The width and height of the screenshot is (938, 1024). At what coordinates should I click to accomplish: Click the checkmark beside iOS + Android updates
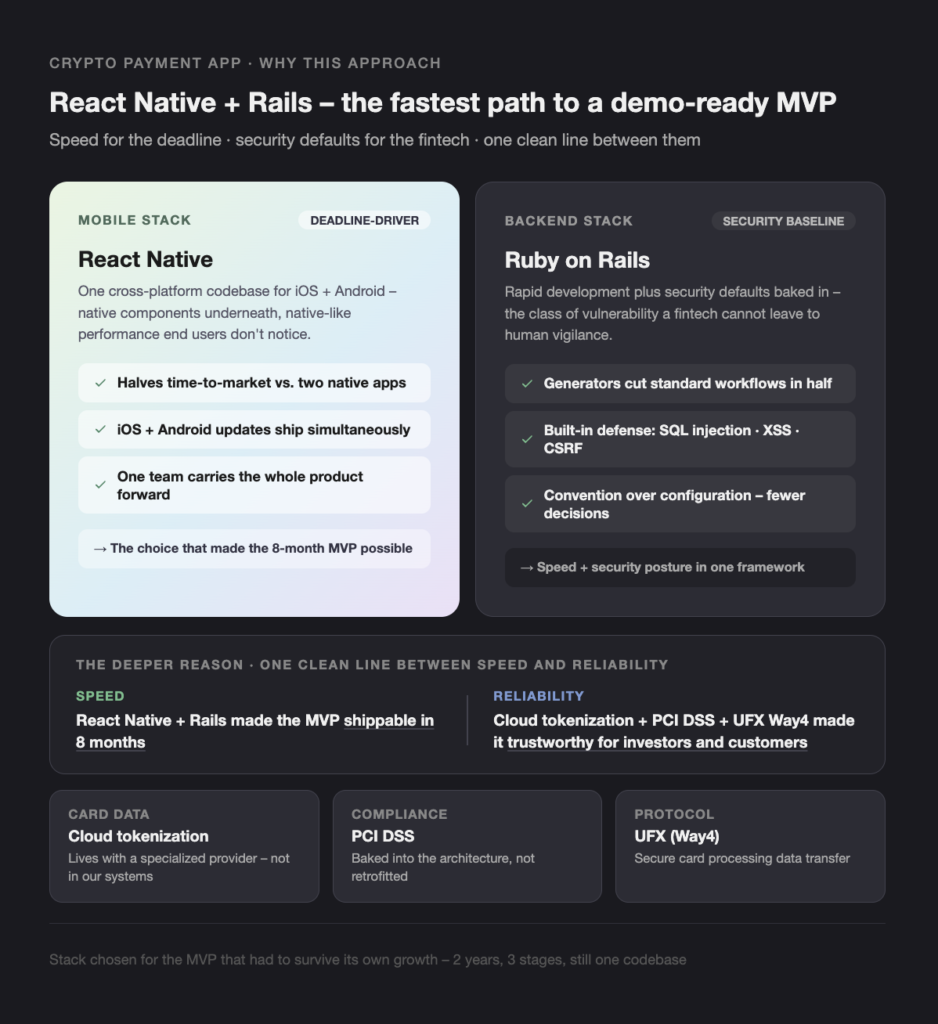coord(100,429)
